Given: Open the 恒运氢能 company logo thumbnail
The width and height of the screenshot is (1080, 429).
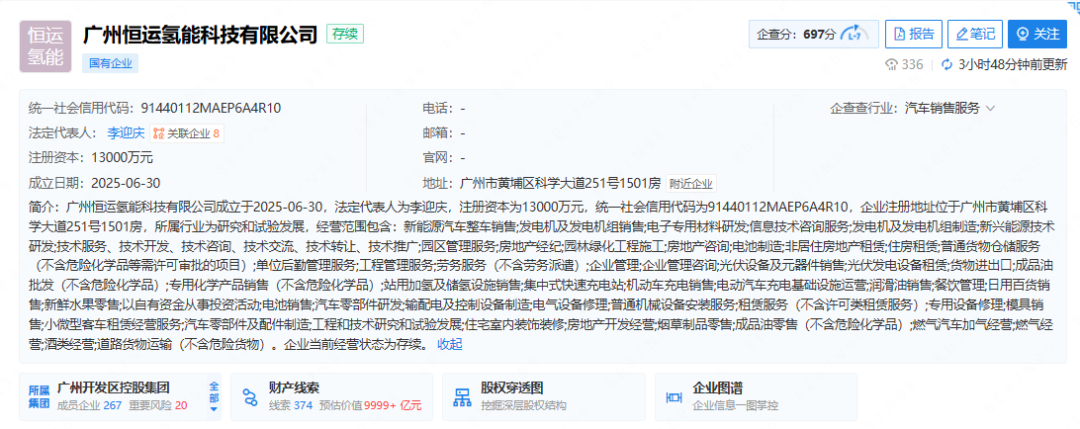Looking at the screenshot, I should (x=45, y=46).
